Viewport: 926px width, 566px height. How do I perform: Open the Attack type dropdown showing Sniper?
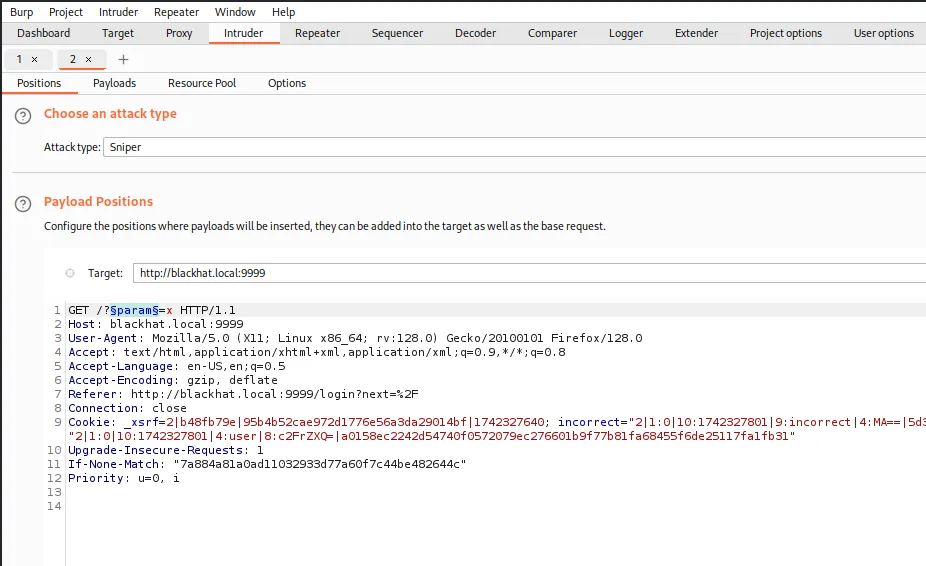coord(514,147)
